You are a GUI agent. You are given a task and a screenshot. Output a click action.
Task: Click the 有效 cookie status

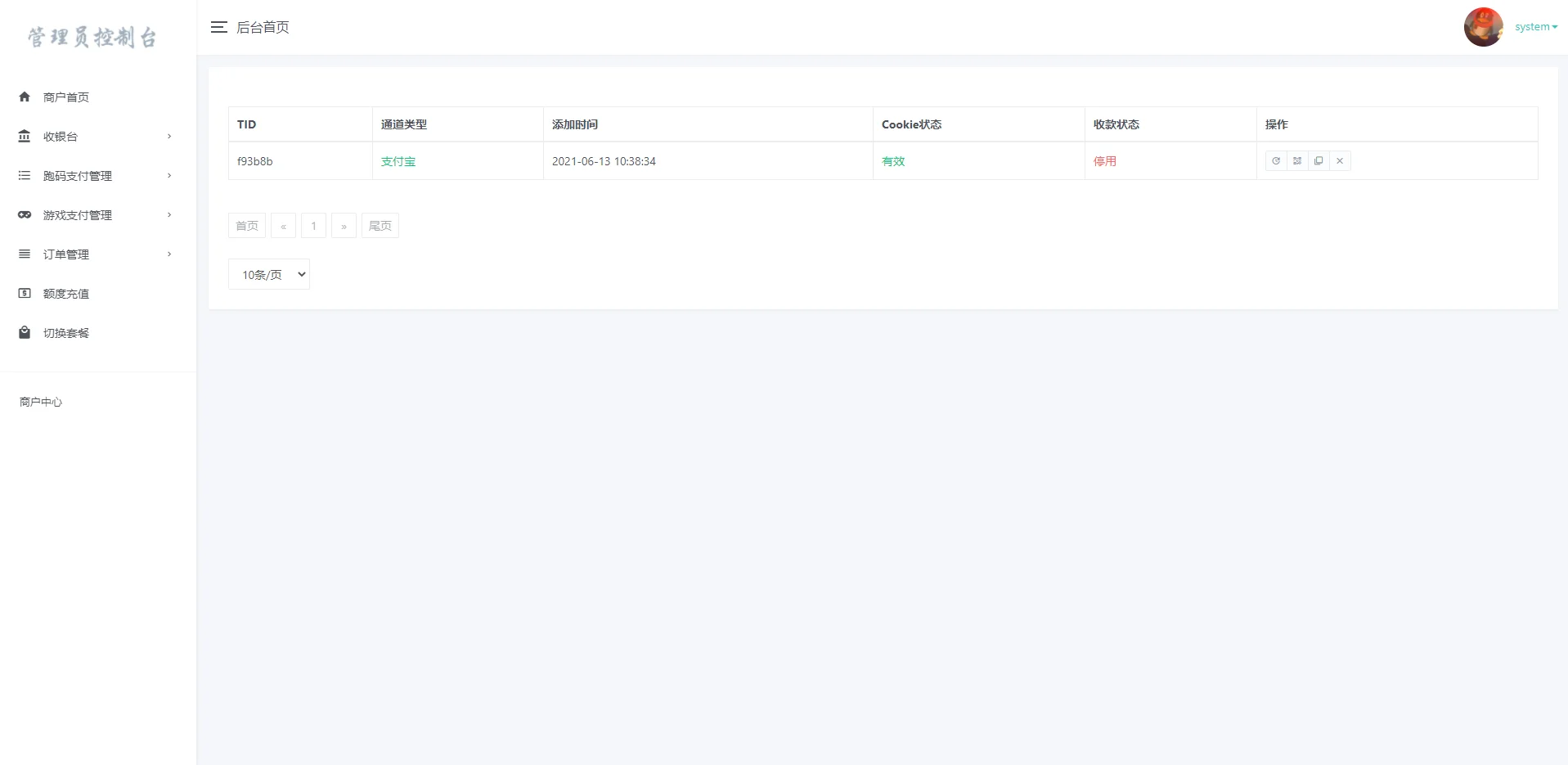[x=893, y=161]
